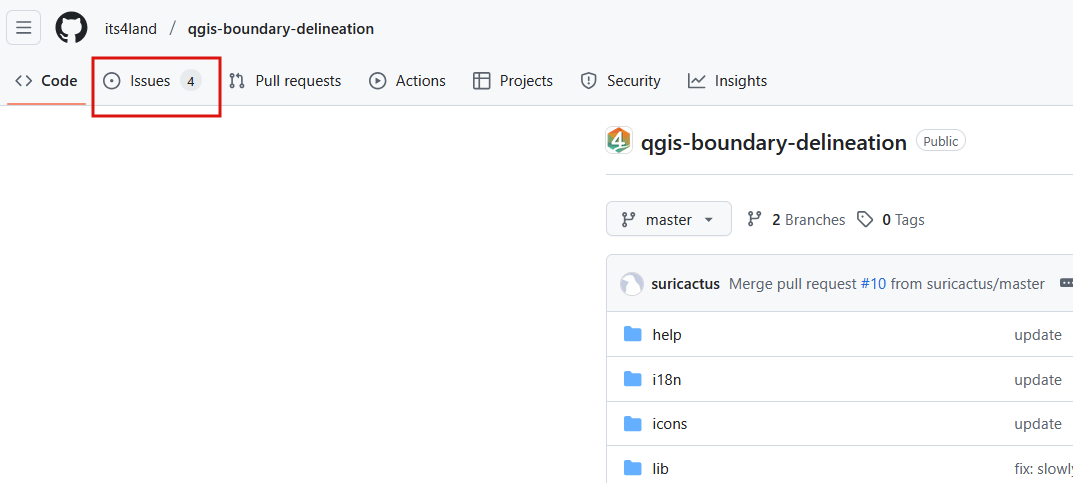
Task: Click the i18n folder icon
Action: click(x=633, y=379)
